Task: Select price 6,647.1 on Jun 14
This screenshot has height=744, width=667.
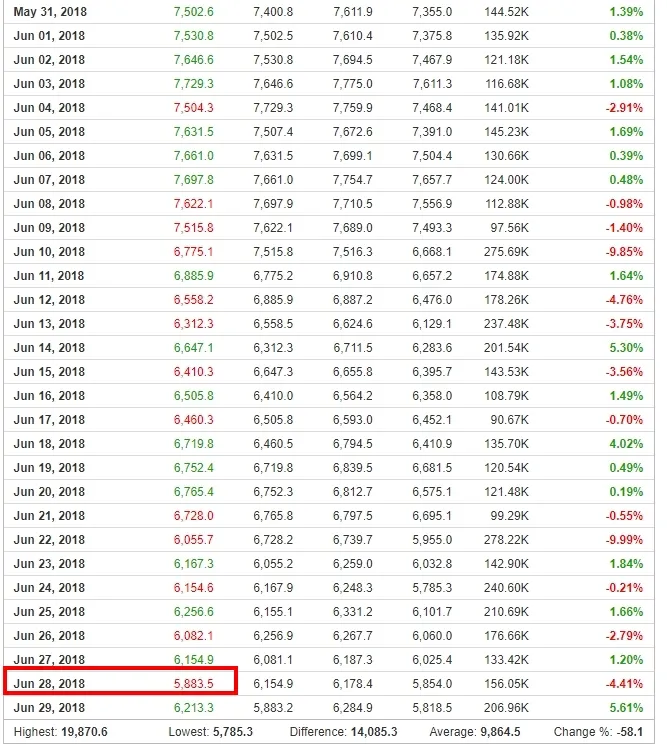Action: click(x=194, y=348)
